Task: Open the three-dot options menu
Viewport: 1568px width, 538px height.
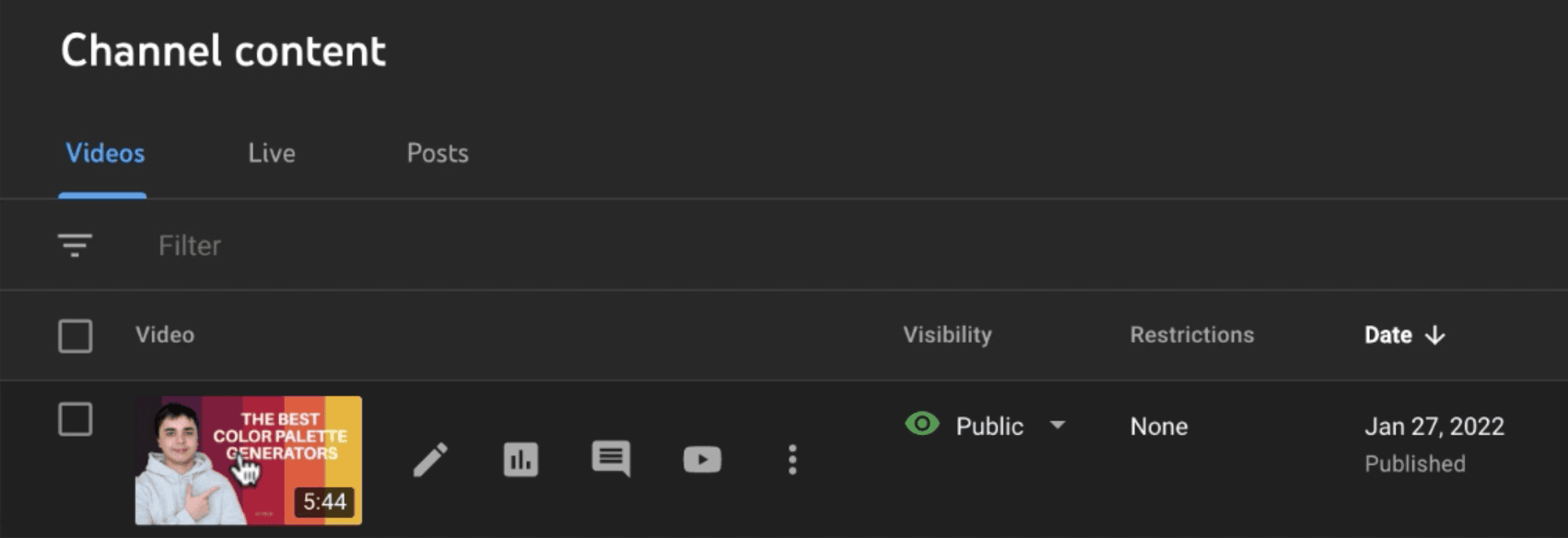Action: tap(792, 460)
